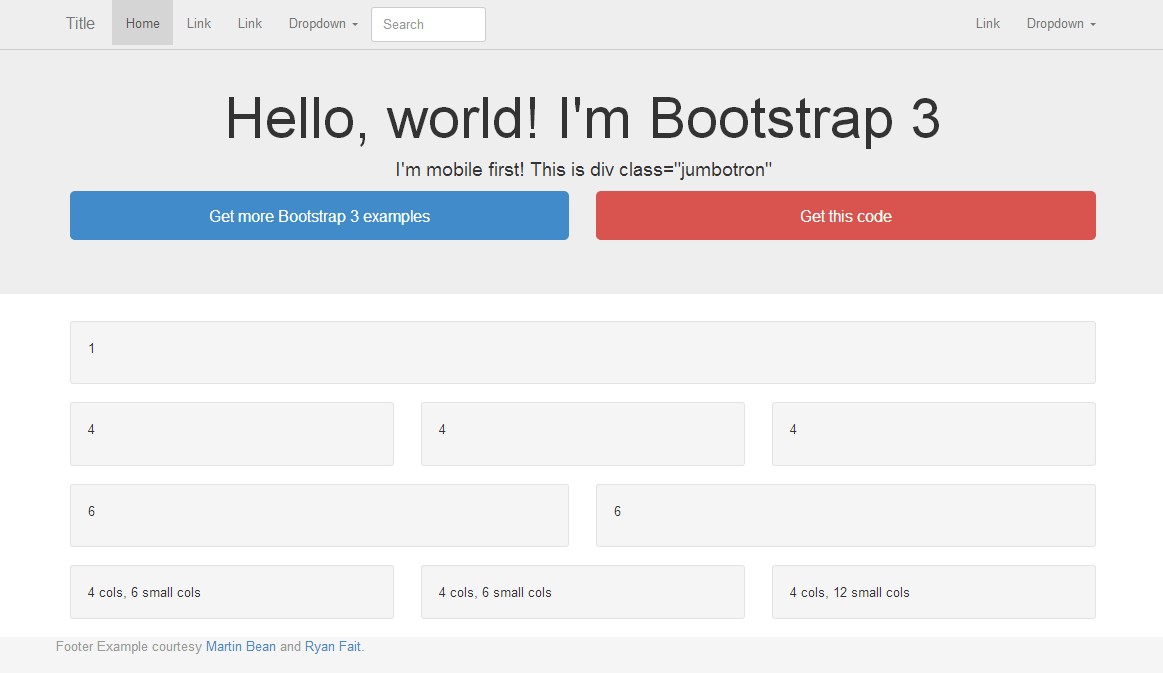The width and height of the screenshot is (1163, 673).
Task: Open the Home nav item
Action: 142,23
